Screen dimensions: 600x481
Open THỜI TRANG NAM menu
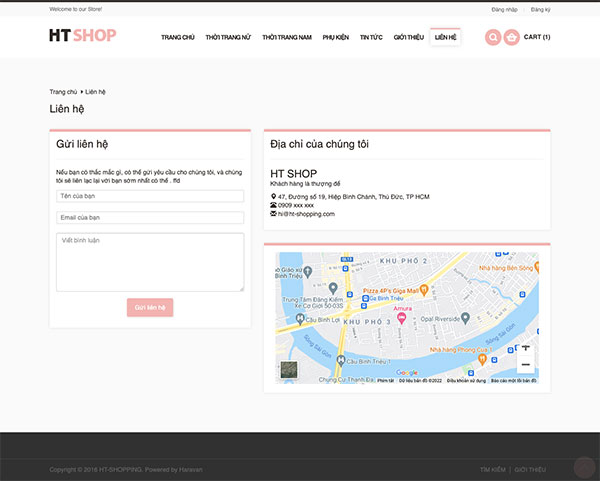[x=287, y=38]
